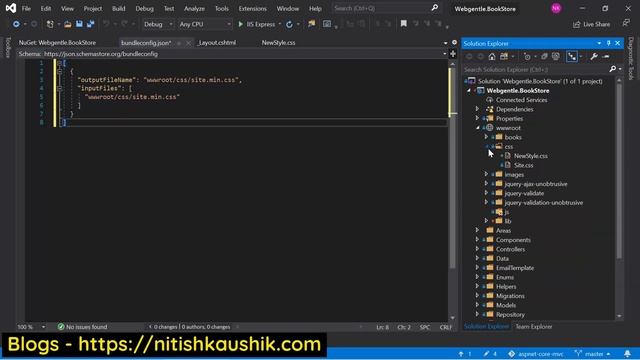This screenshot has height=360, width=640.
Task: Pin the Solution Explorer panel
Action: click(x=608, y=43)
